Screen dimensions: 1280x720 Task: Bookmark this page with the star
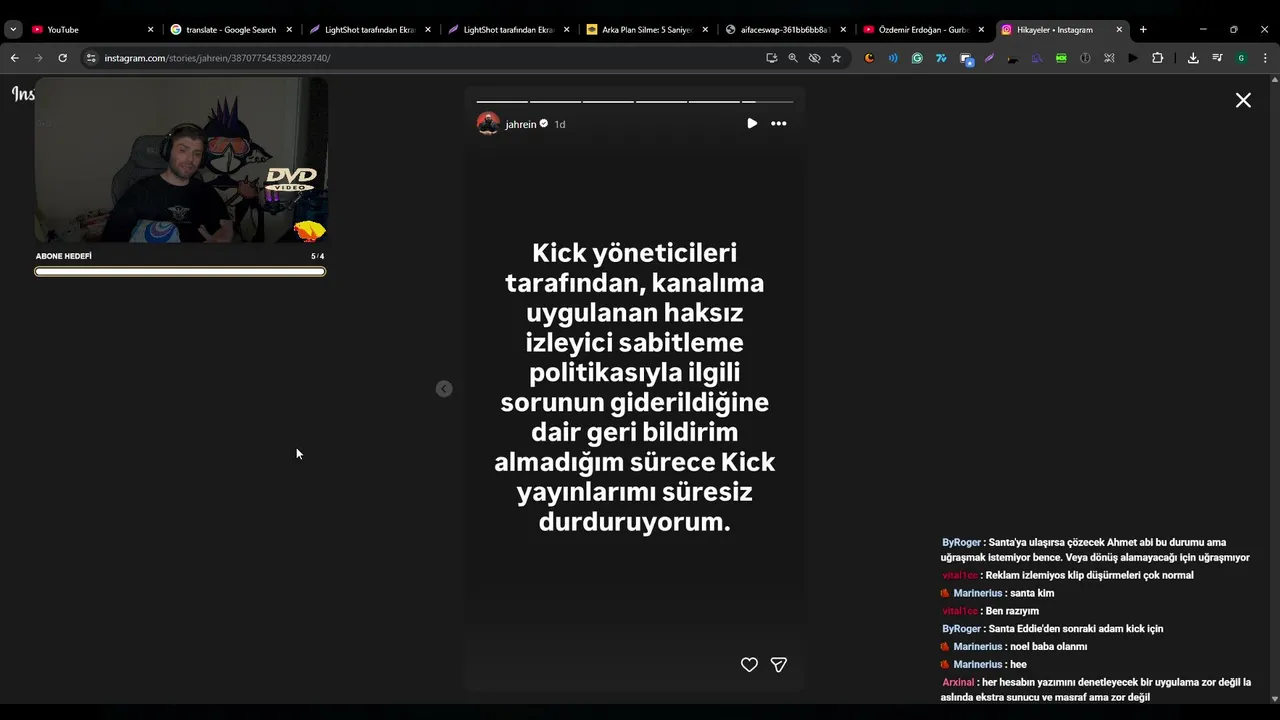pyautogui.click(x=836, y=58)
